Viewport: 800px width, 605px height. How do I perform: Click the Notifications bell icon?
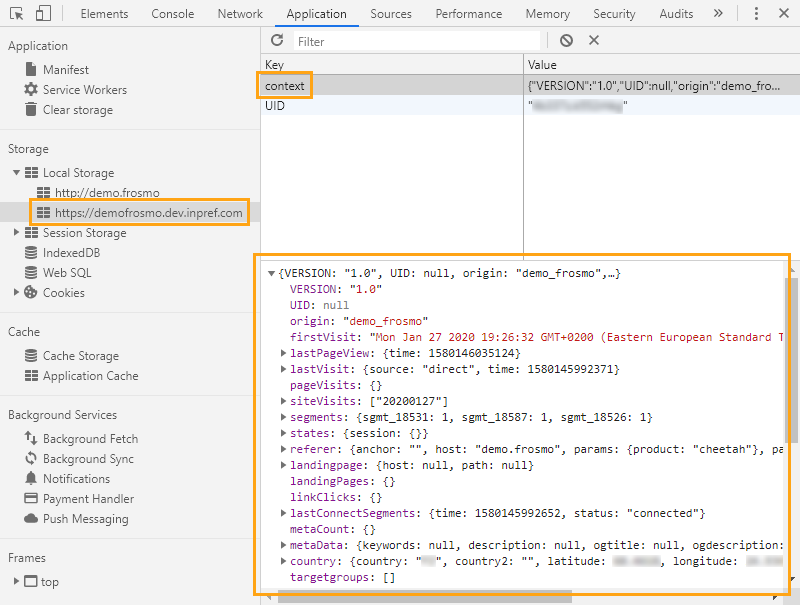tap(33, 478)
